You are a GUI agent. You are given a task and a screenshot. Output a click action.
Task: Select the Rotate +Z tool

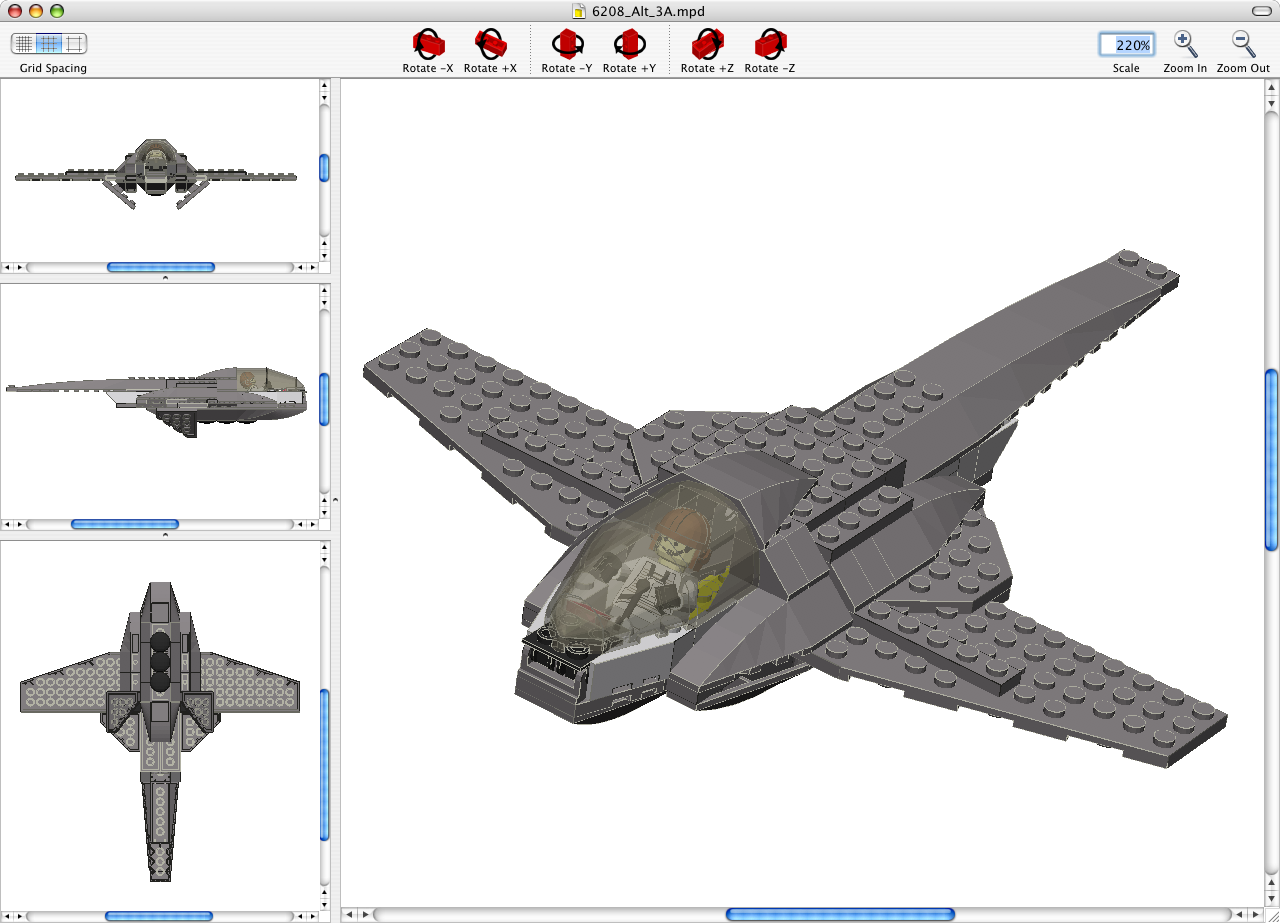[x=707, y=44]
